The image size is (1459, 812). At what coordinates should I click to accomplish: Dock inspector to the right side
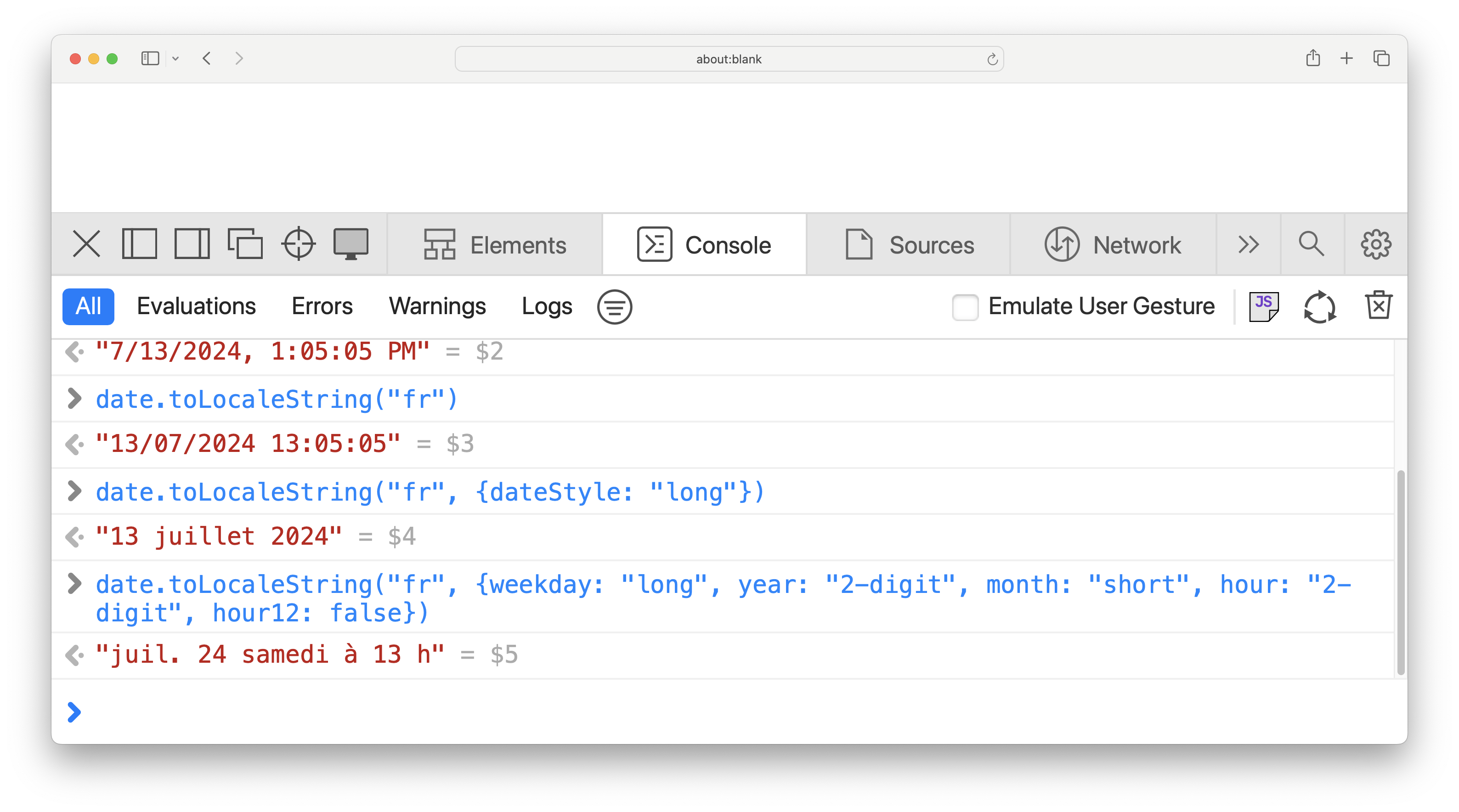pos(192,245)
